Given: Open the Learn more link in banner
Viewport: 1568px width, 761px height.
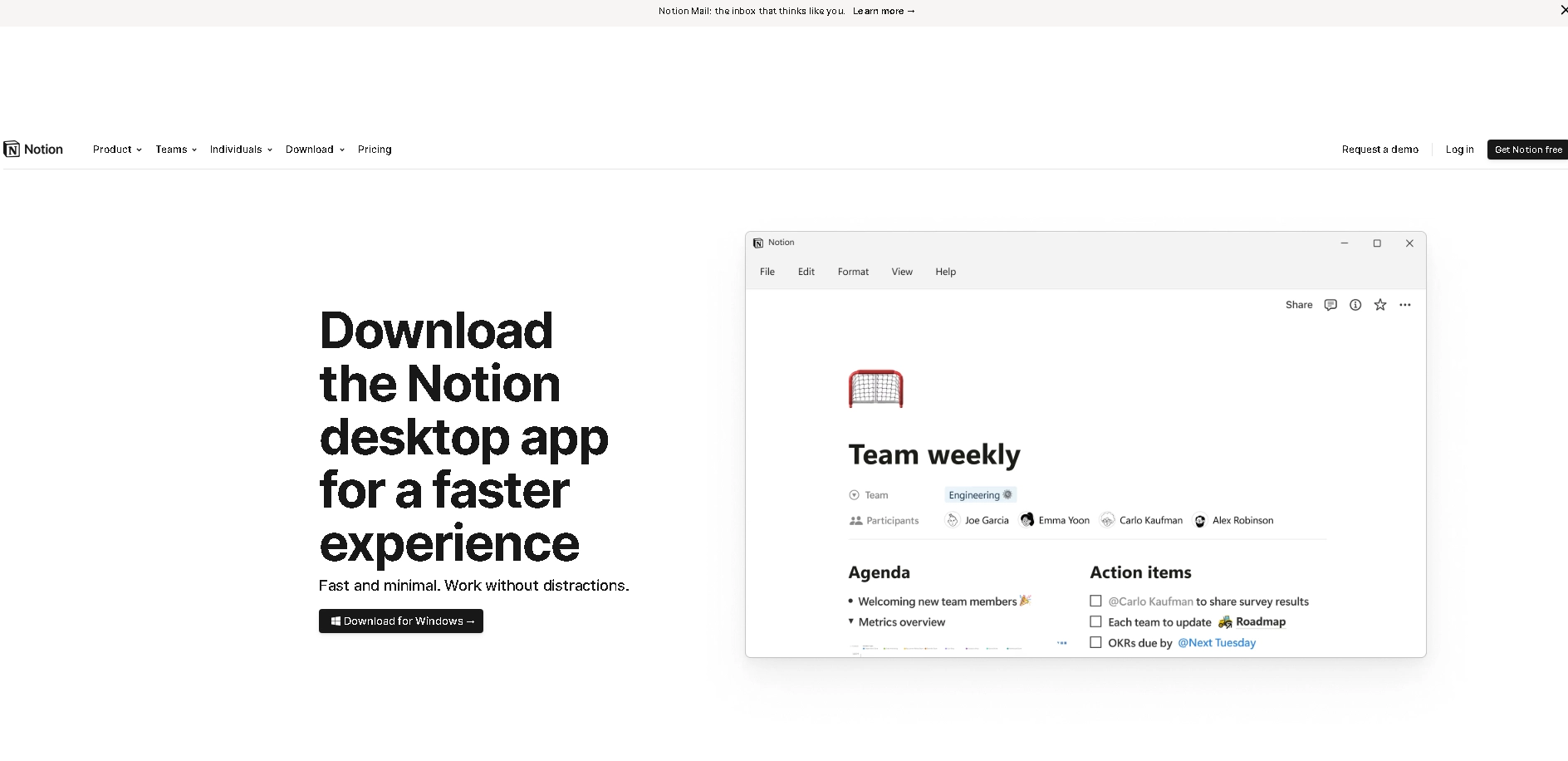Looking at the screenshot, I should click(x=884, y=11).
